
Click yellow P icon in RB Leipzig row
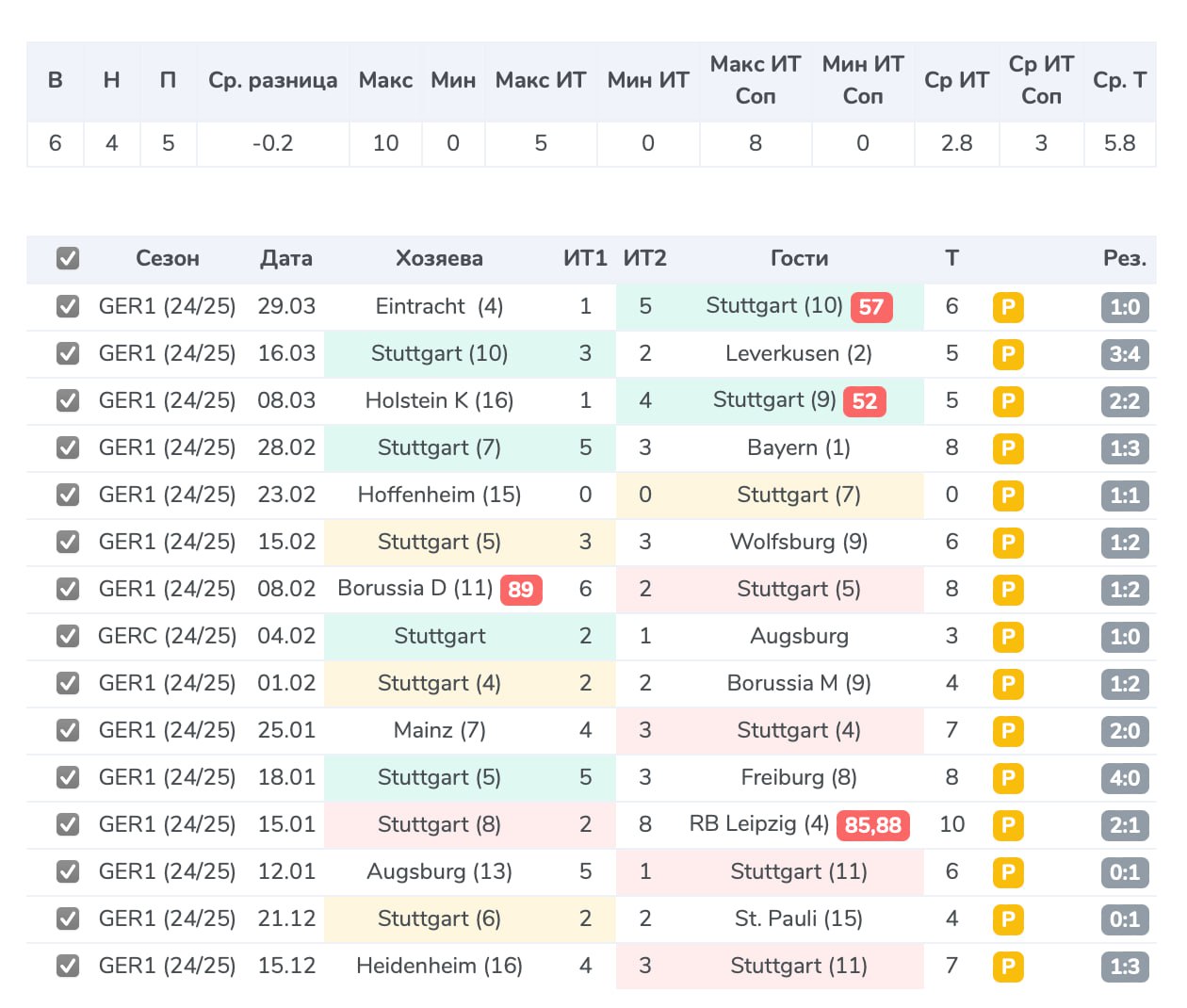(x=1008, y=825)
